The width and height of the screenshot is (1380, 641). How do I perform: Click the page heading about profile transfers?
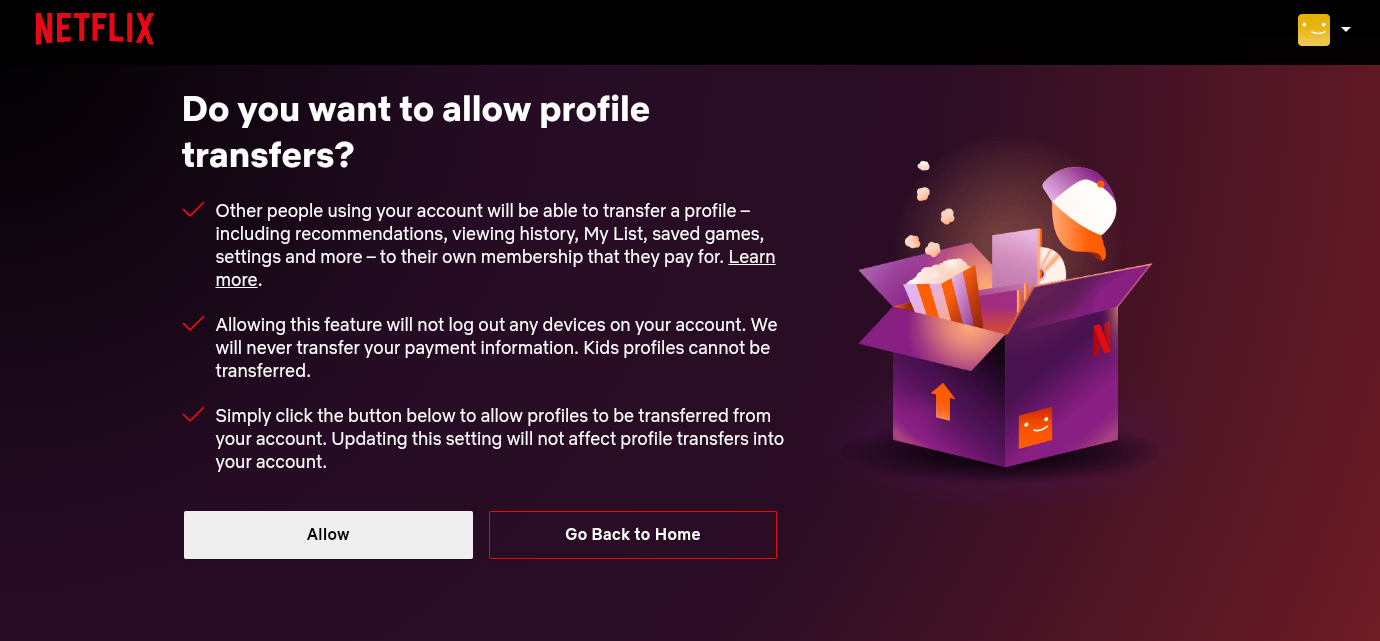[416, 130]
